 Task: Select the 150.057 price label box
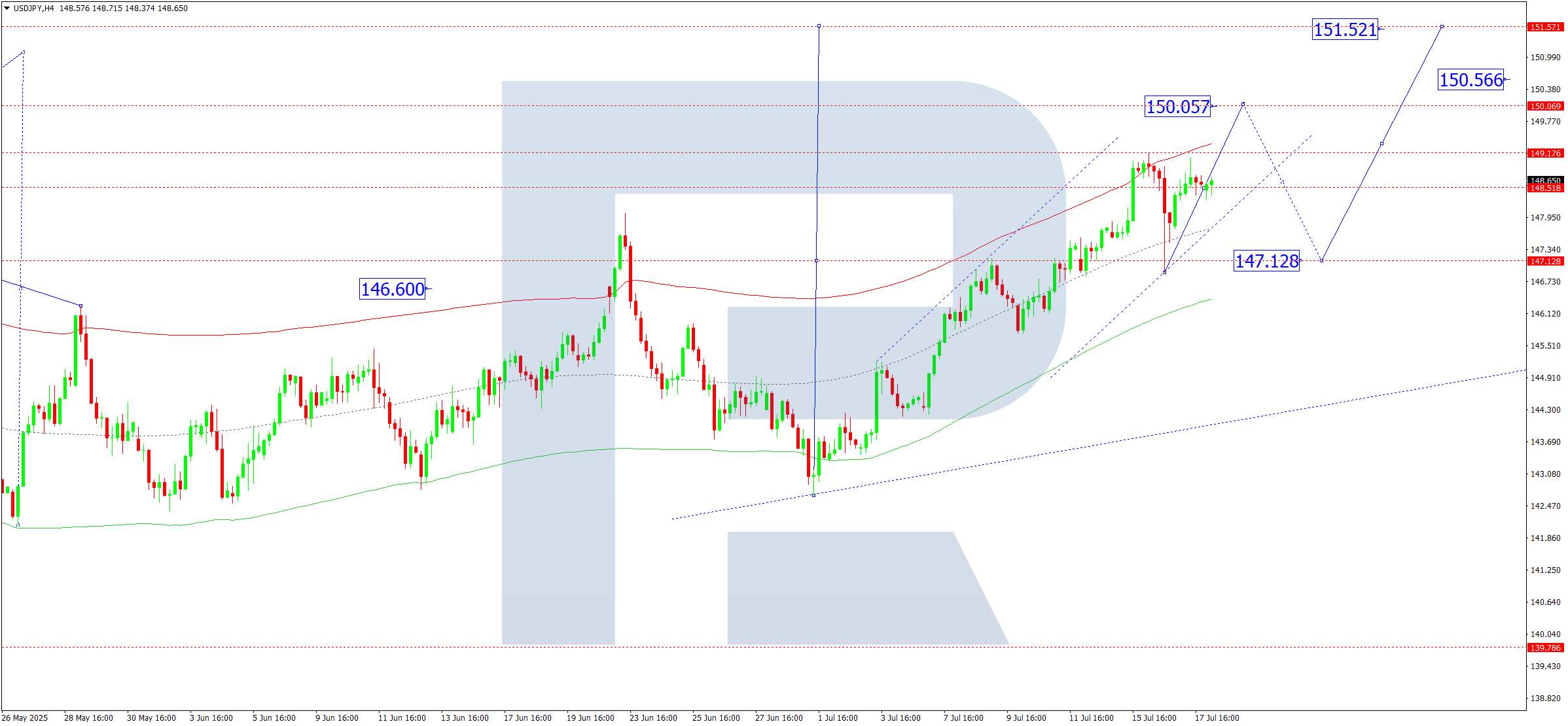(1177, 107)
